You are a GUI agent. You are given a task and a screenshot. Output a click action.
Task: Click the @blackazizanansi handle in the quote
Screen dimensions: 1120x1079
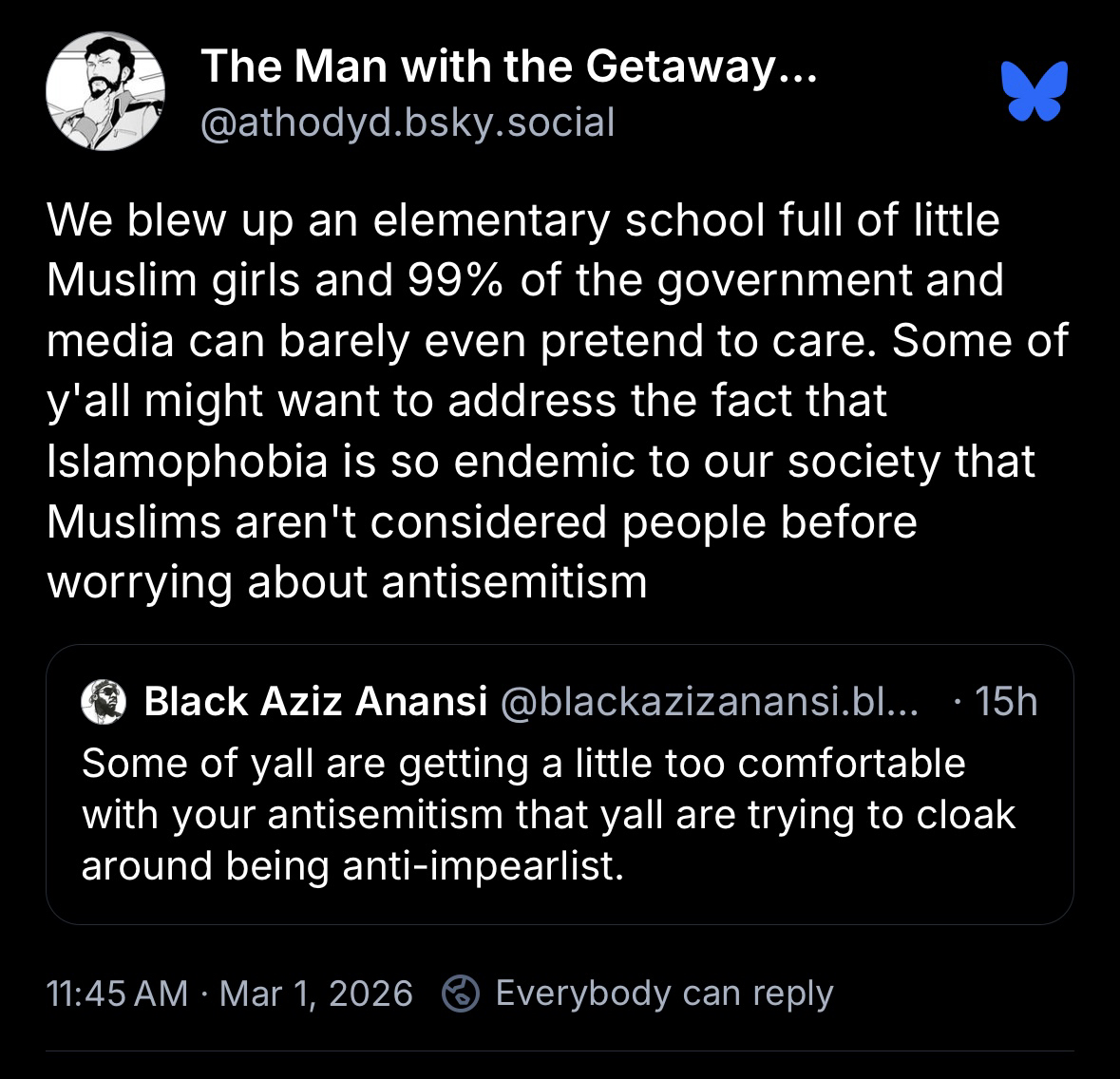[708, 702]
